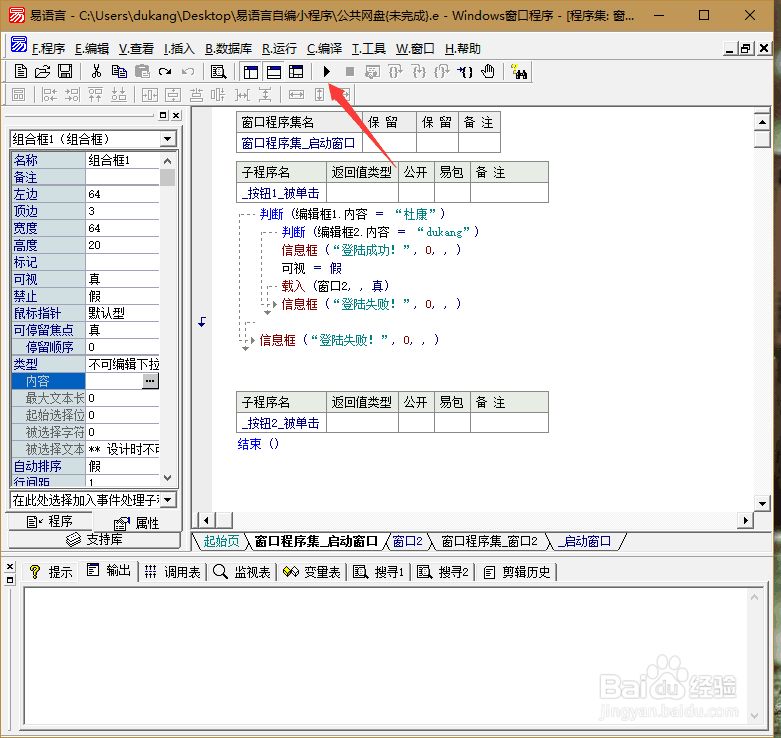This screenshot has width=781, height=738.
Task: Click subroutine name _按钮1_被单击
Action: [x=280, y=193]
